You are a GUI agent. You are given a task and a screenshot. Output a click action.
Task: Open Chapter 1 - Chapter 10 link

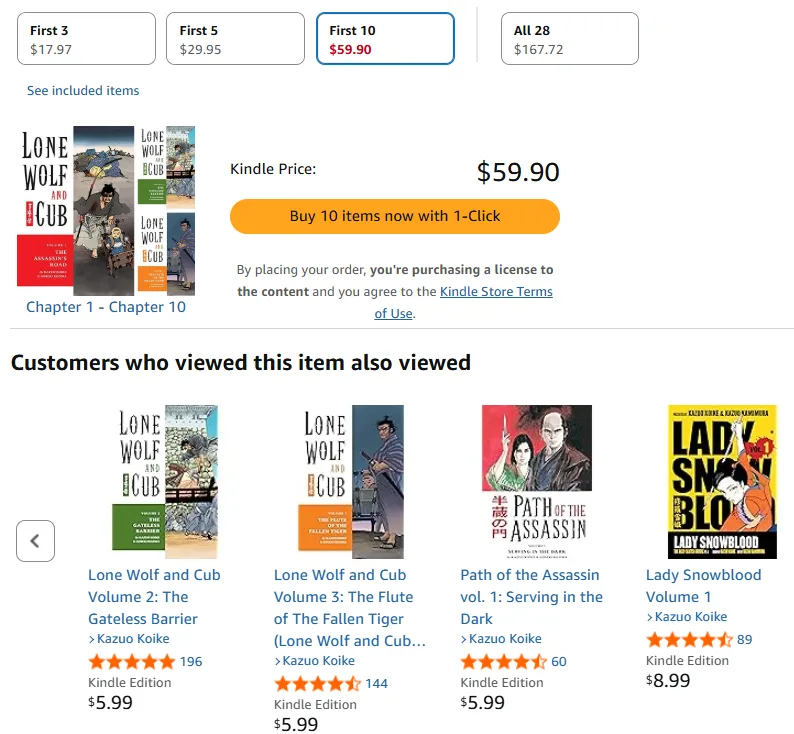tap(106, 307)
